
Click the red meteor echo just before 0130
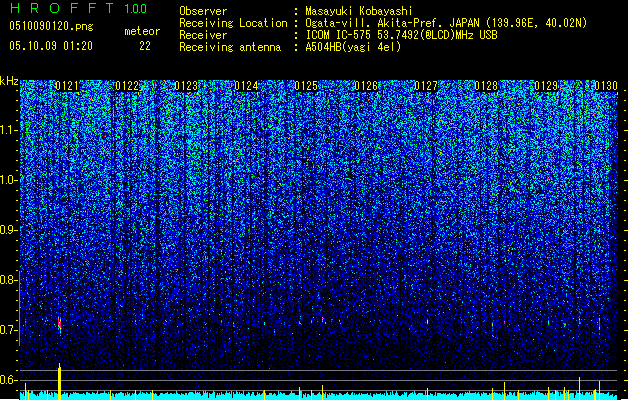599,324
